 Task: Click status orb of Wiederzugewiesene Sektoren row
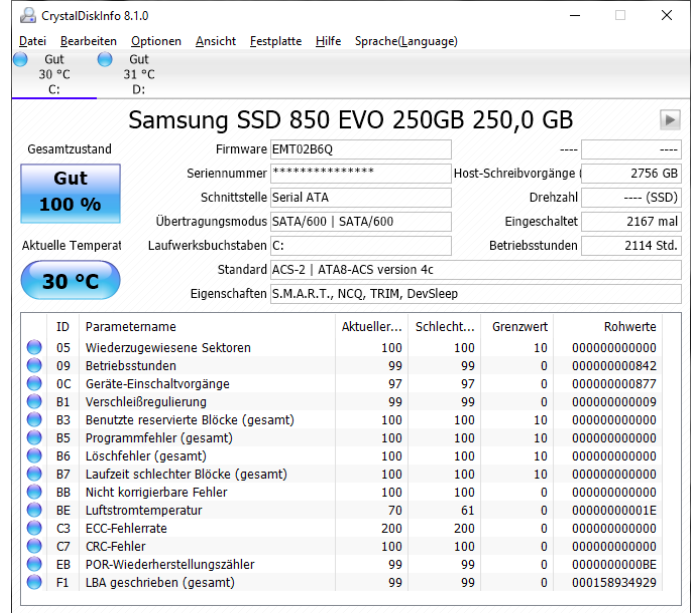34,347
